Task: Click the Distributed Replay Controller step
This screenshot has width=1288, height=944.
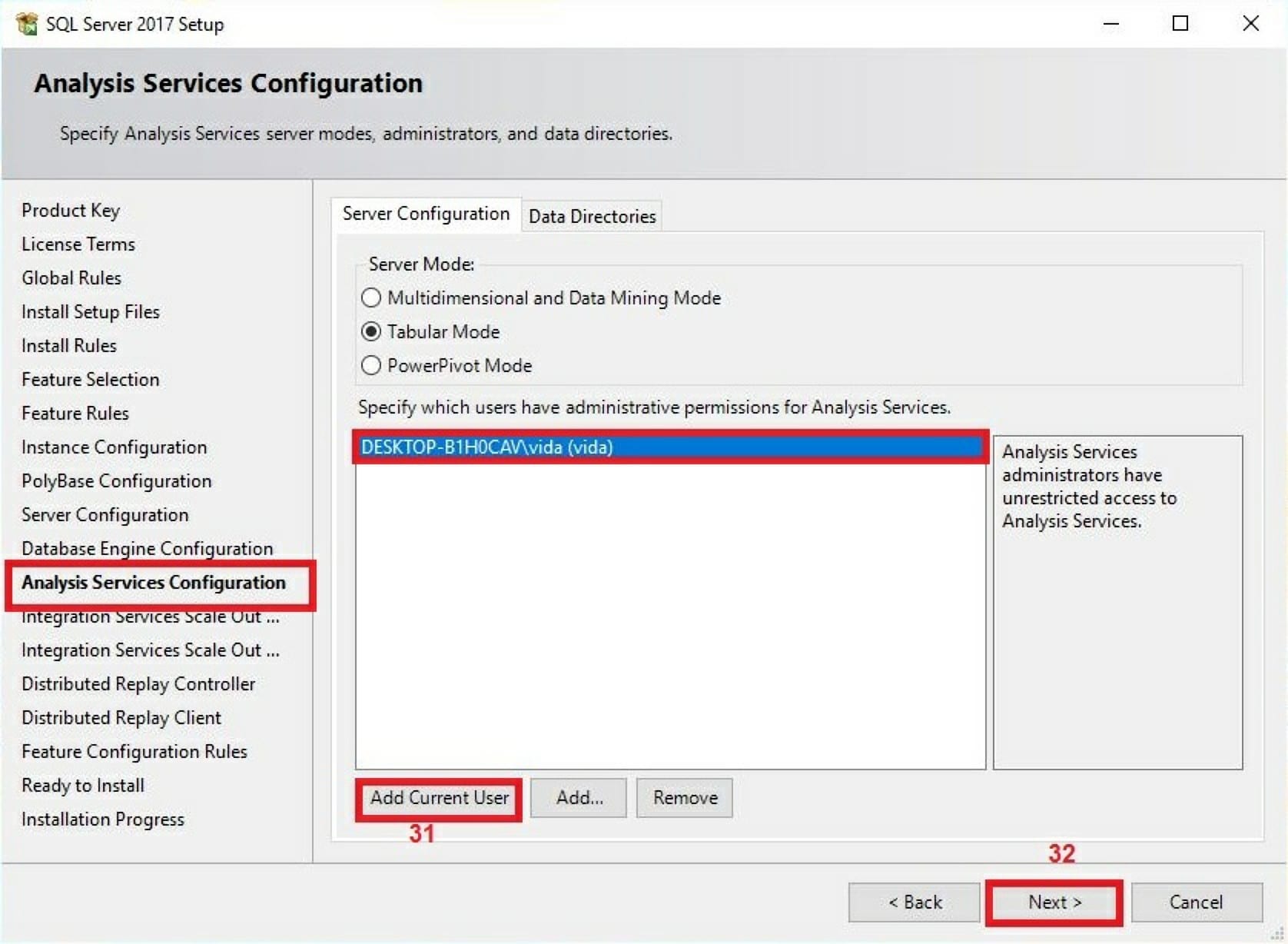Action: point(138,684)
